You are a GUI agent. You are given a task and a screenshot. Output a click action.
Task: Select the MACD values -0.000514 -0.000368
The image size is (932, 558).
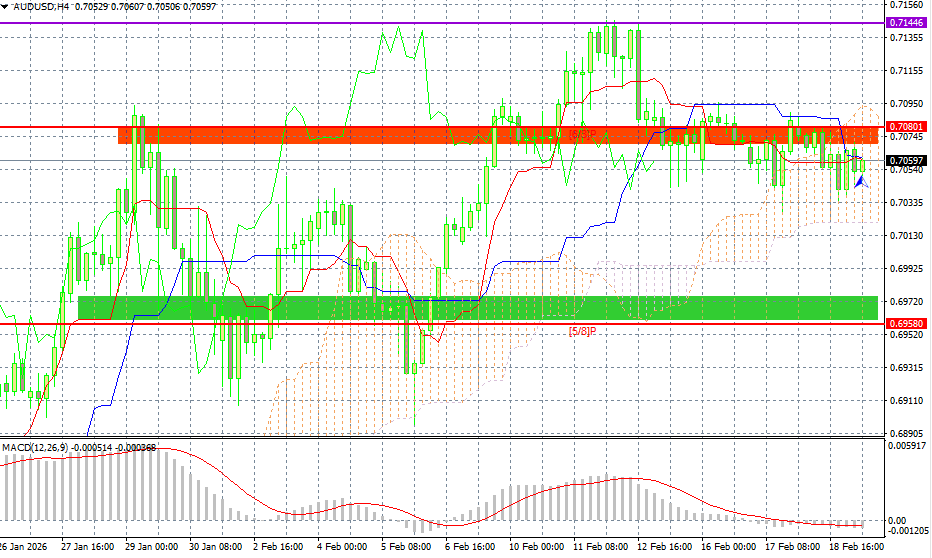coord(114,447)
